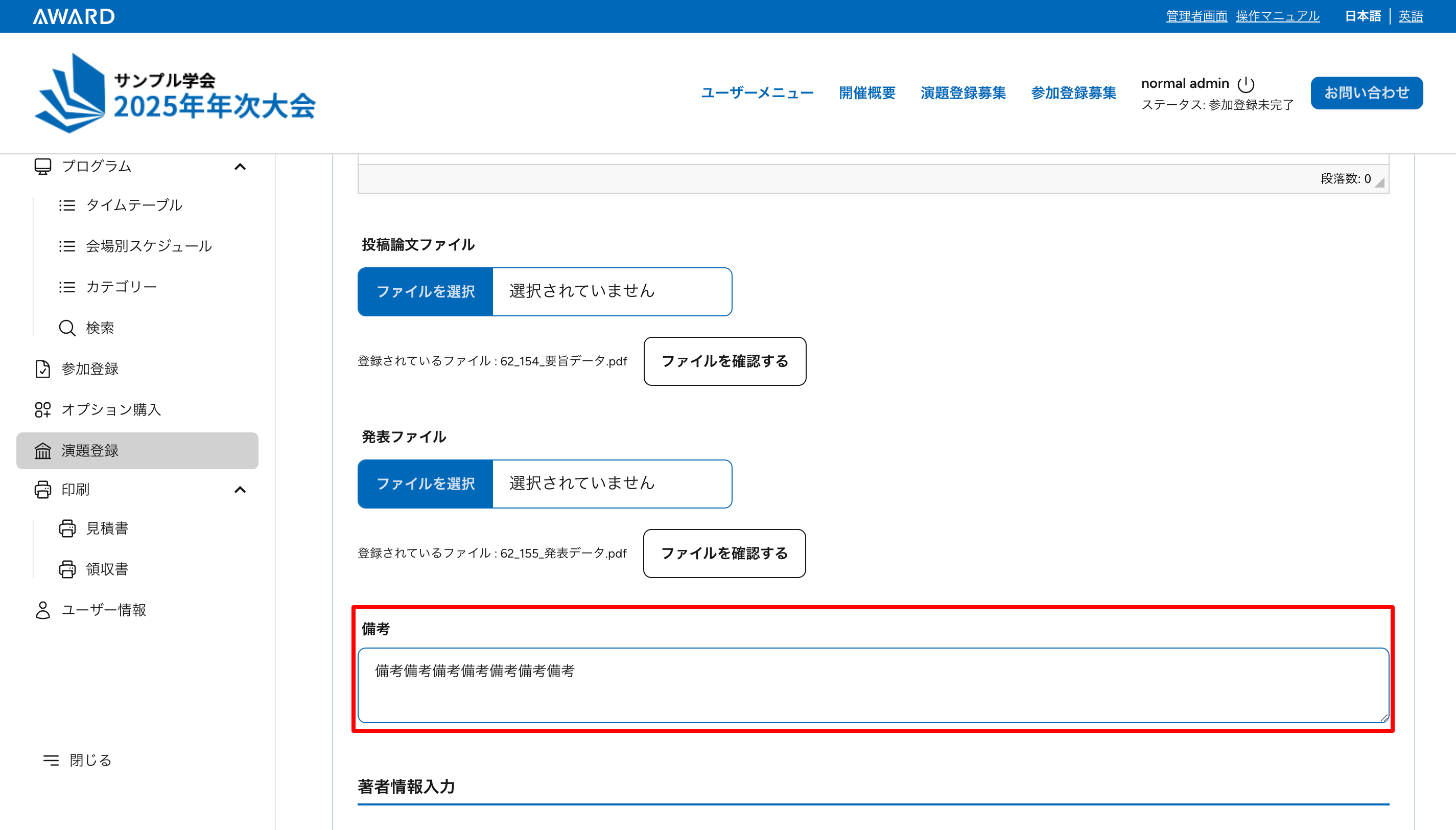Click the printer icon next to 見積書

[67, 528]
